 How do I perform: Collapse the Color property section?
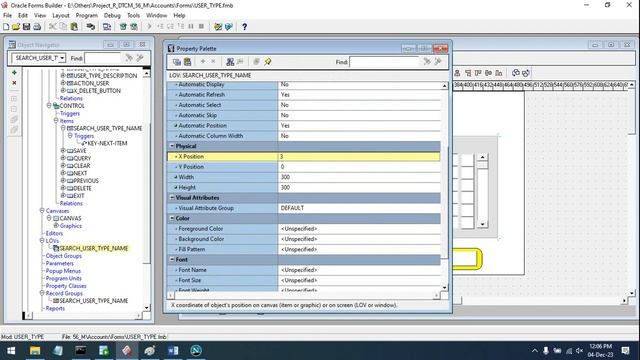click(172, 218)
